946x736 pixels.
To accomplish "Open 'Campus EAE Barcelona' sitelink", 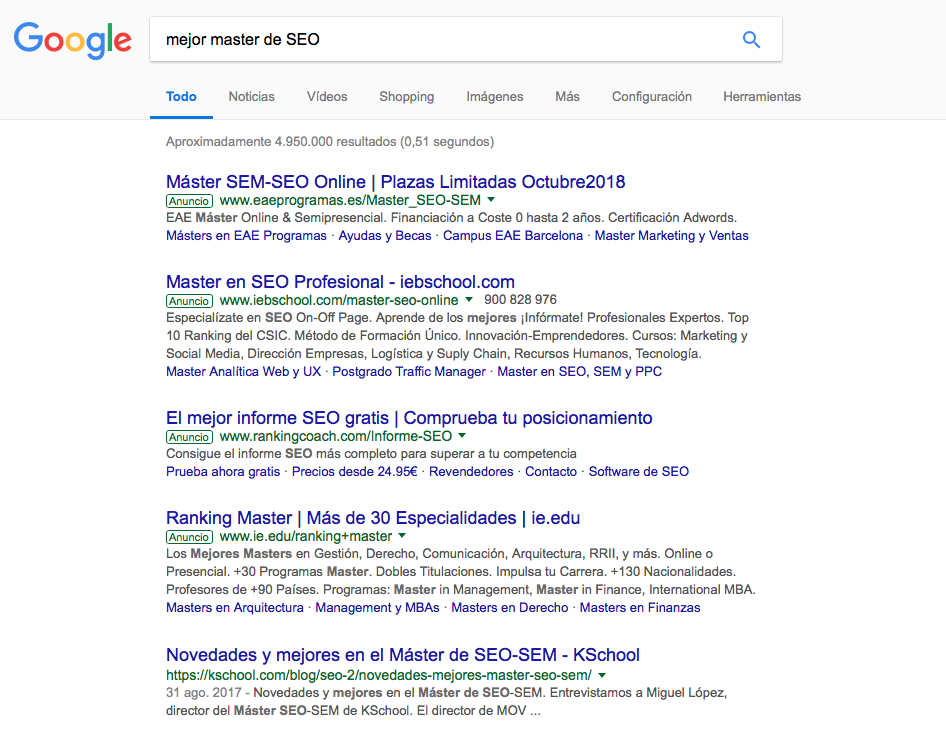I will pos(513,236).
